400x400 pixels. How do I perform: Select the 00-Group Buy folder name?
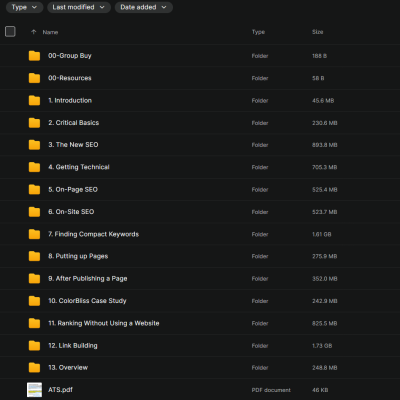coord(70,56)
